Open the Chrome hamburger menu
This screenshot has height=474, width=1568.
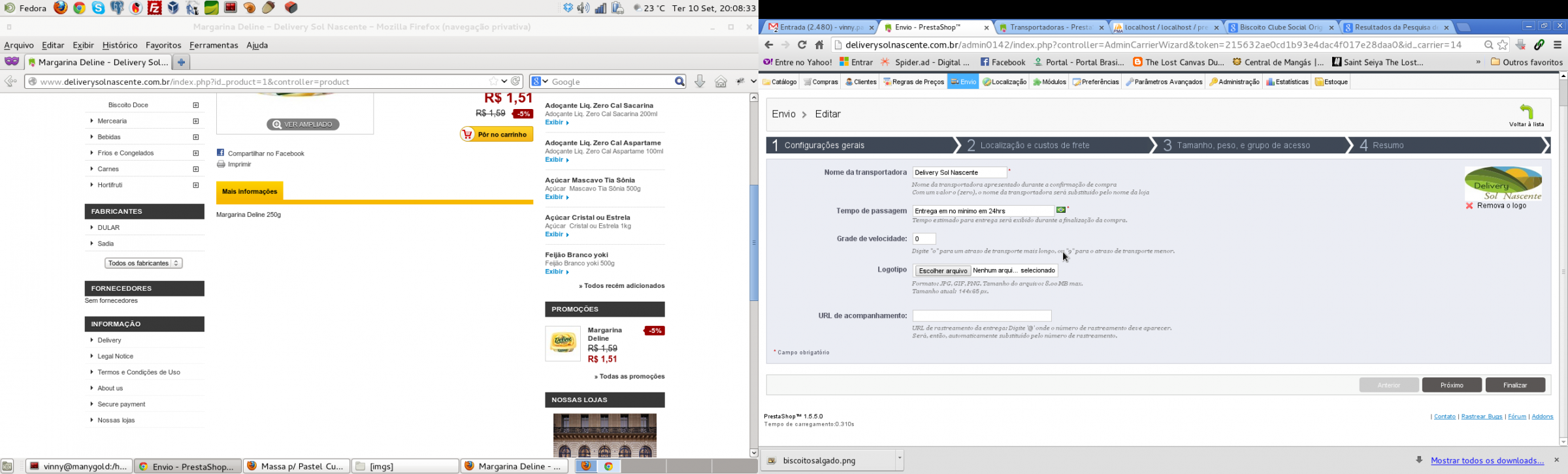tap(1558, 45)
